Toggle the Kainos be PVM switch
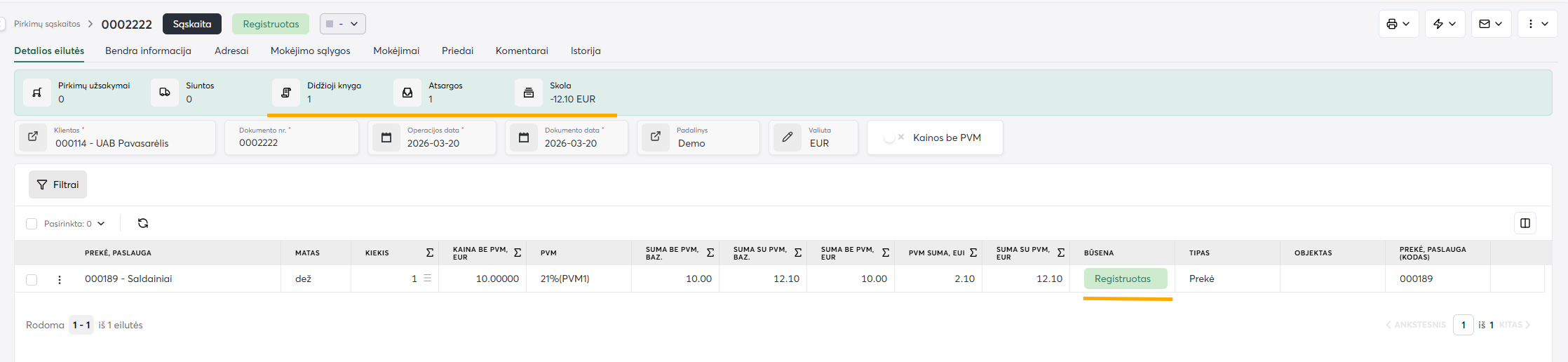 click(x=893, y=138)
